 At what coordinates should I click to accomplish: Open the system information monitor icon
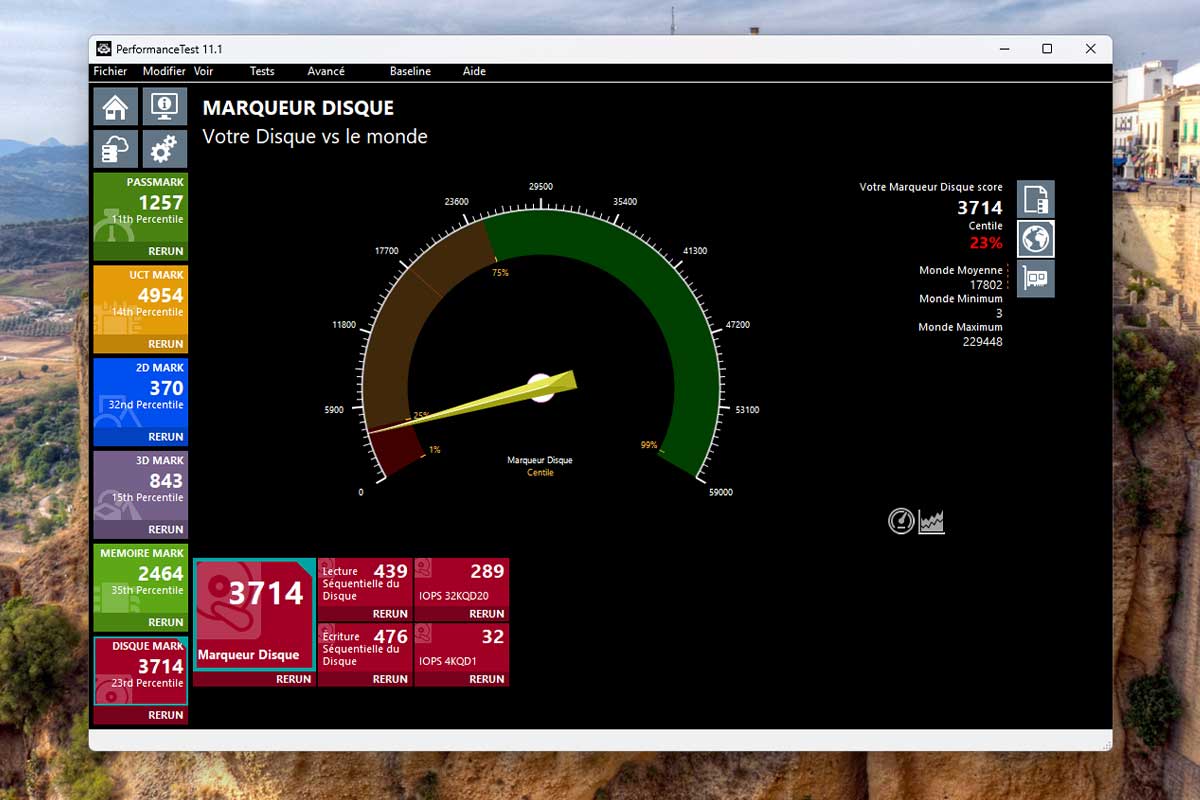[x=163, y=105]
